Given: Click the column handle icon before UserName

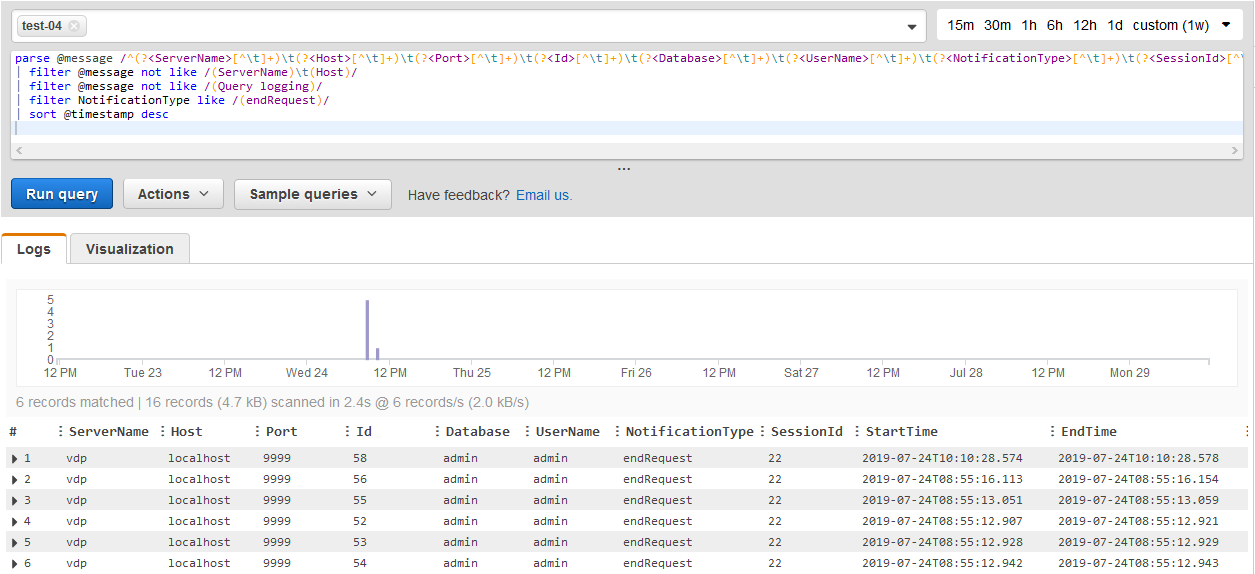Looking at the screenshot, I should point(528,432).
